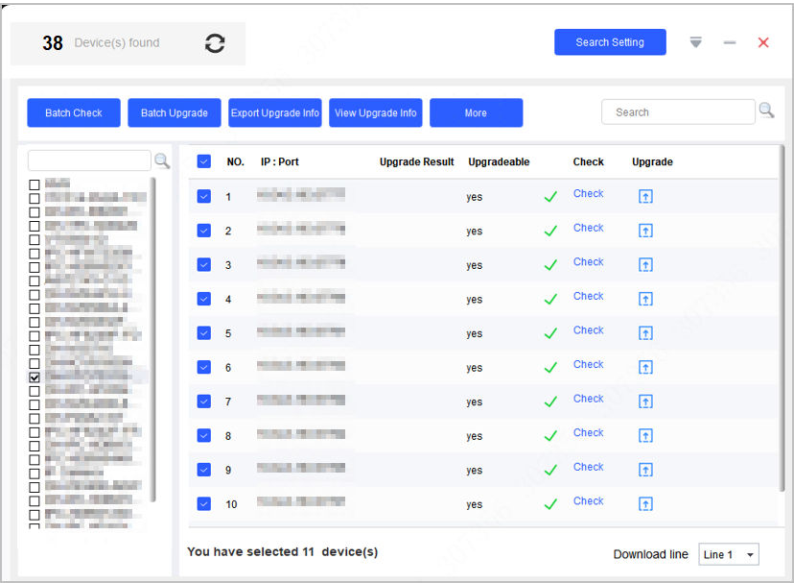Viewport: 796px width, 584px height.
Task: Upgrade device number 4 via its upgrade icon
Action: [x=645, y=299]
